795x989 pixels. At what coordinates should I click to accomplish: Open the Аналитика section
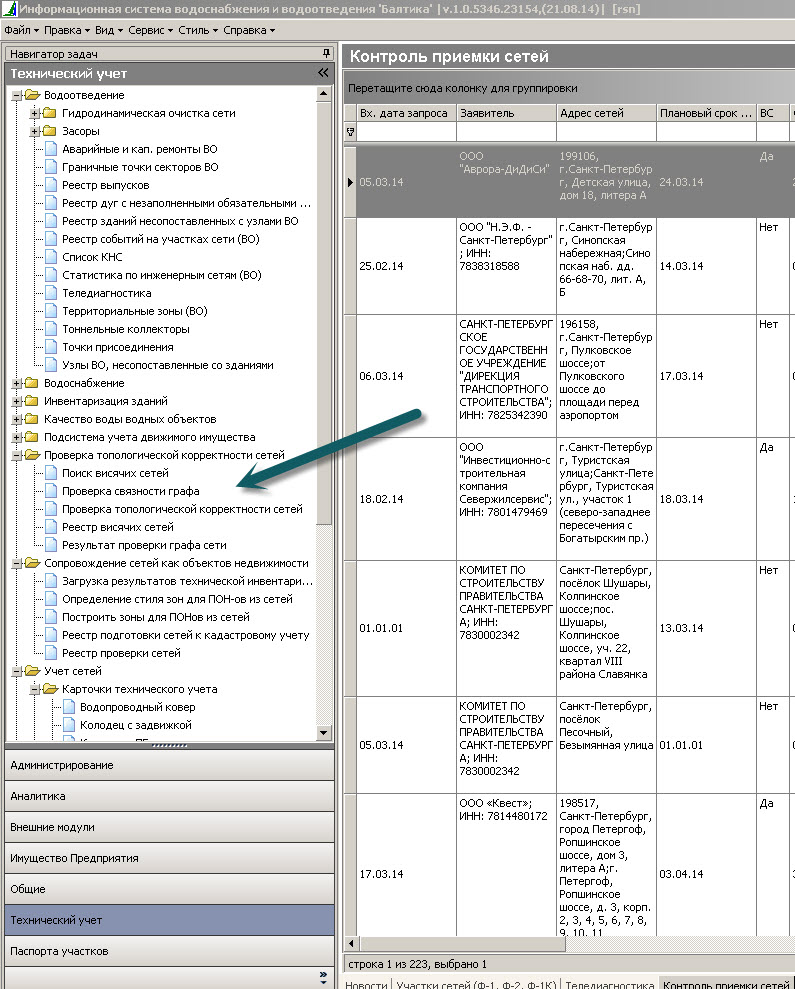(x=169, y=796)
